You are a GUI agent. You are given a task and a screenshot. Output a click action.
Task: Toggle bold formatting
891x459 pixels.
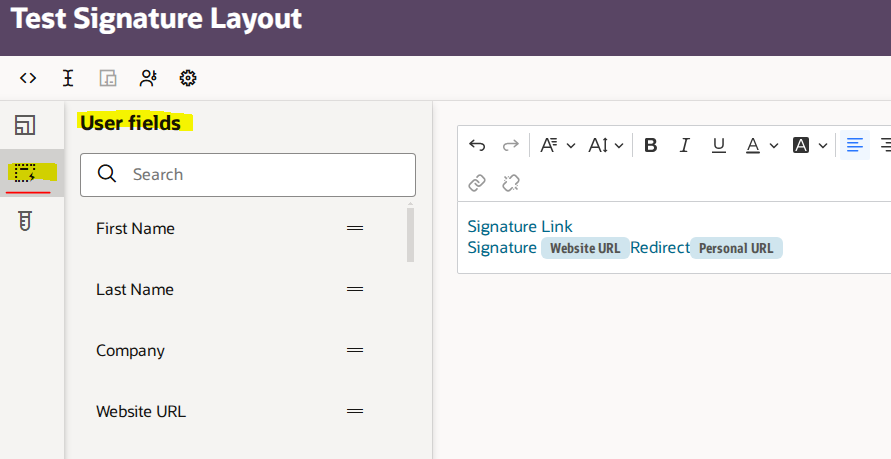click(x=651, y=145)
